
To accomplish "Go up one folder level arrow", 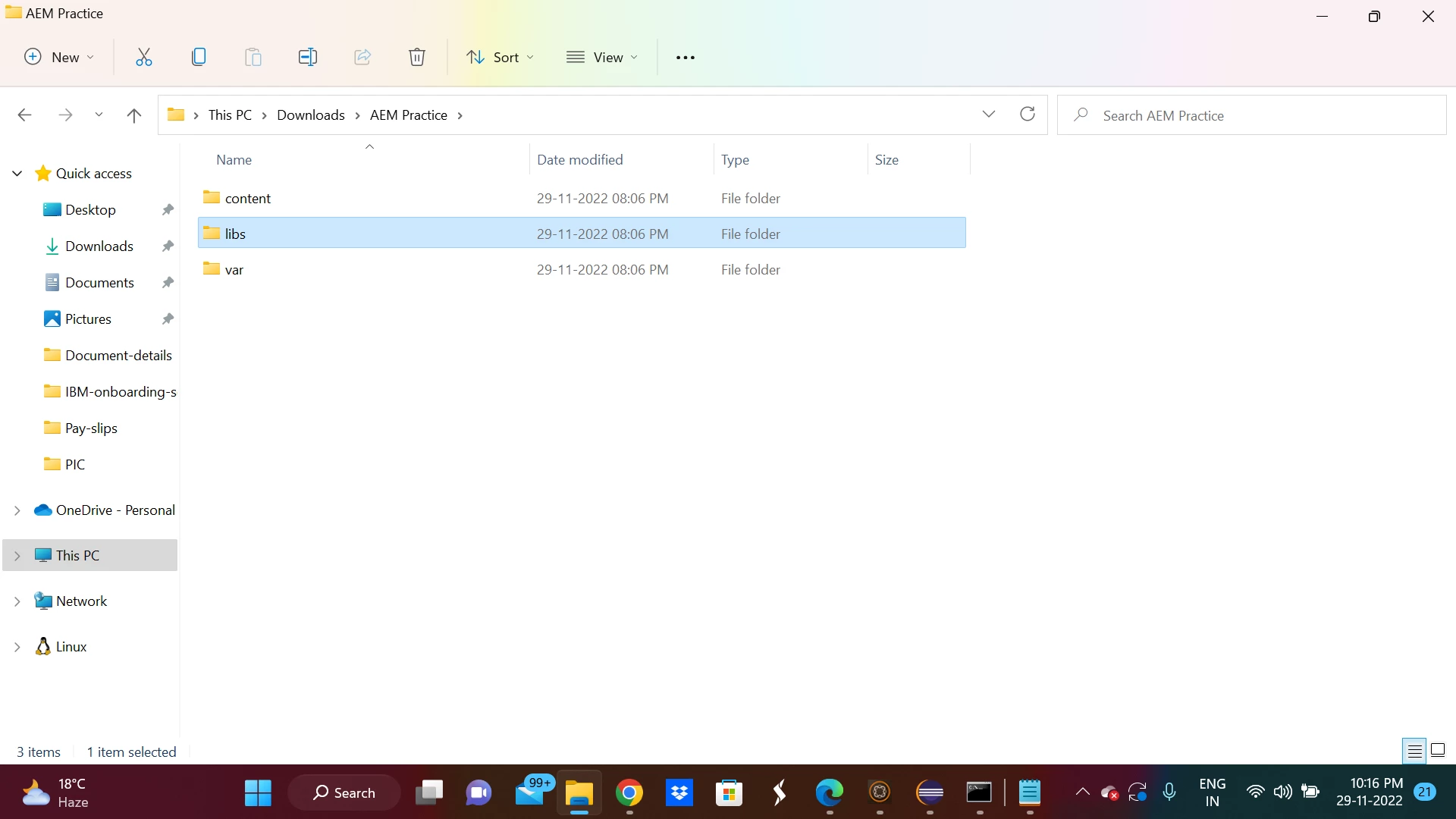I will [134, 115].
